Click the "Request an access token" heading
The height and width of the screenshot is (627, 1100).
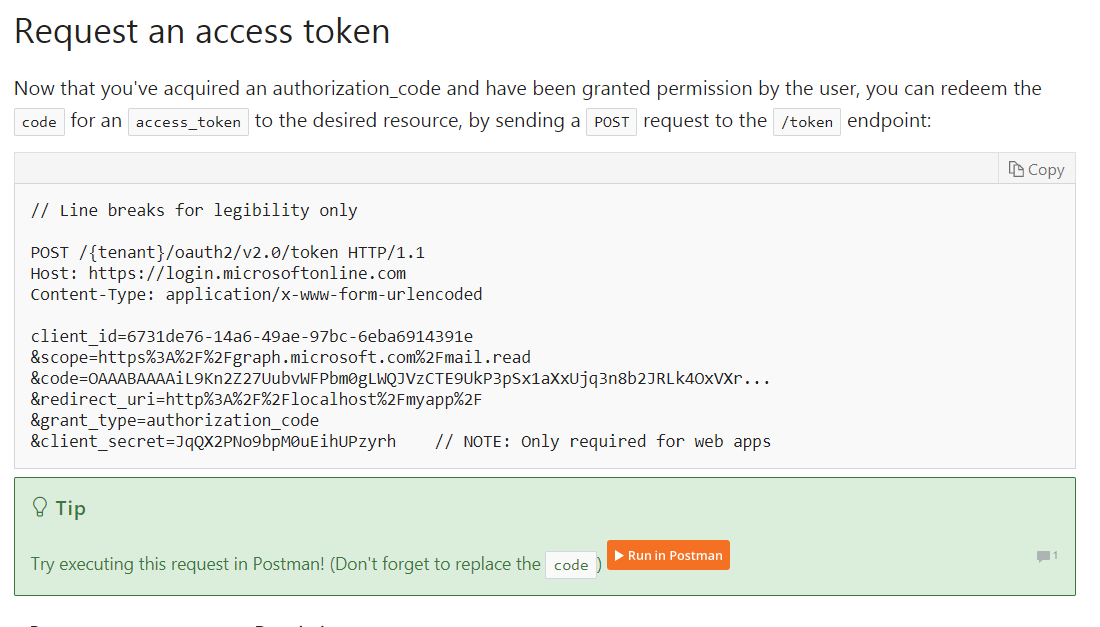[x=202, y=31]
